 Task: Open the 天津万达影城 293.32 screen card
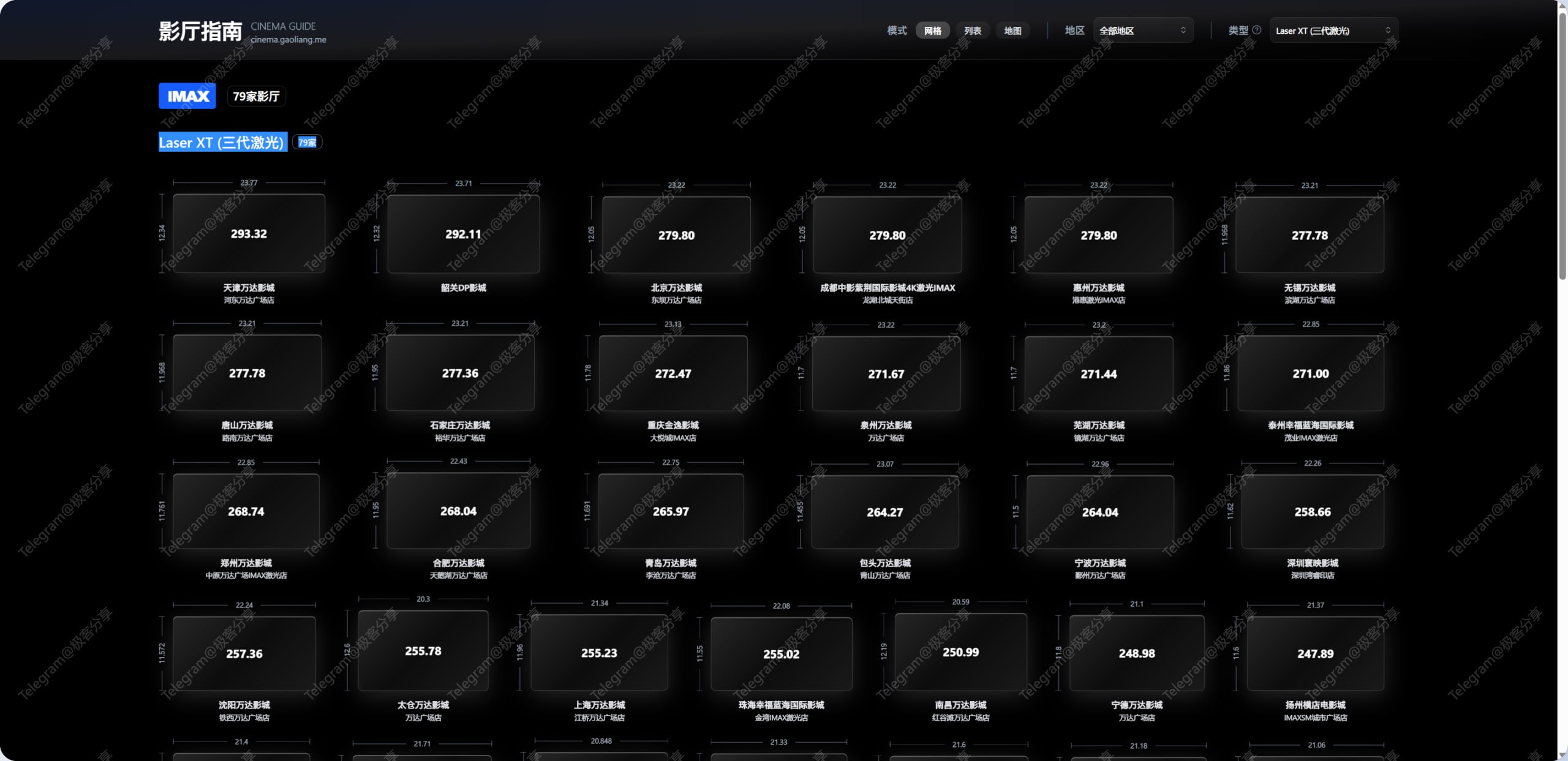(249, 234)
